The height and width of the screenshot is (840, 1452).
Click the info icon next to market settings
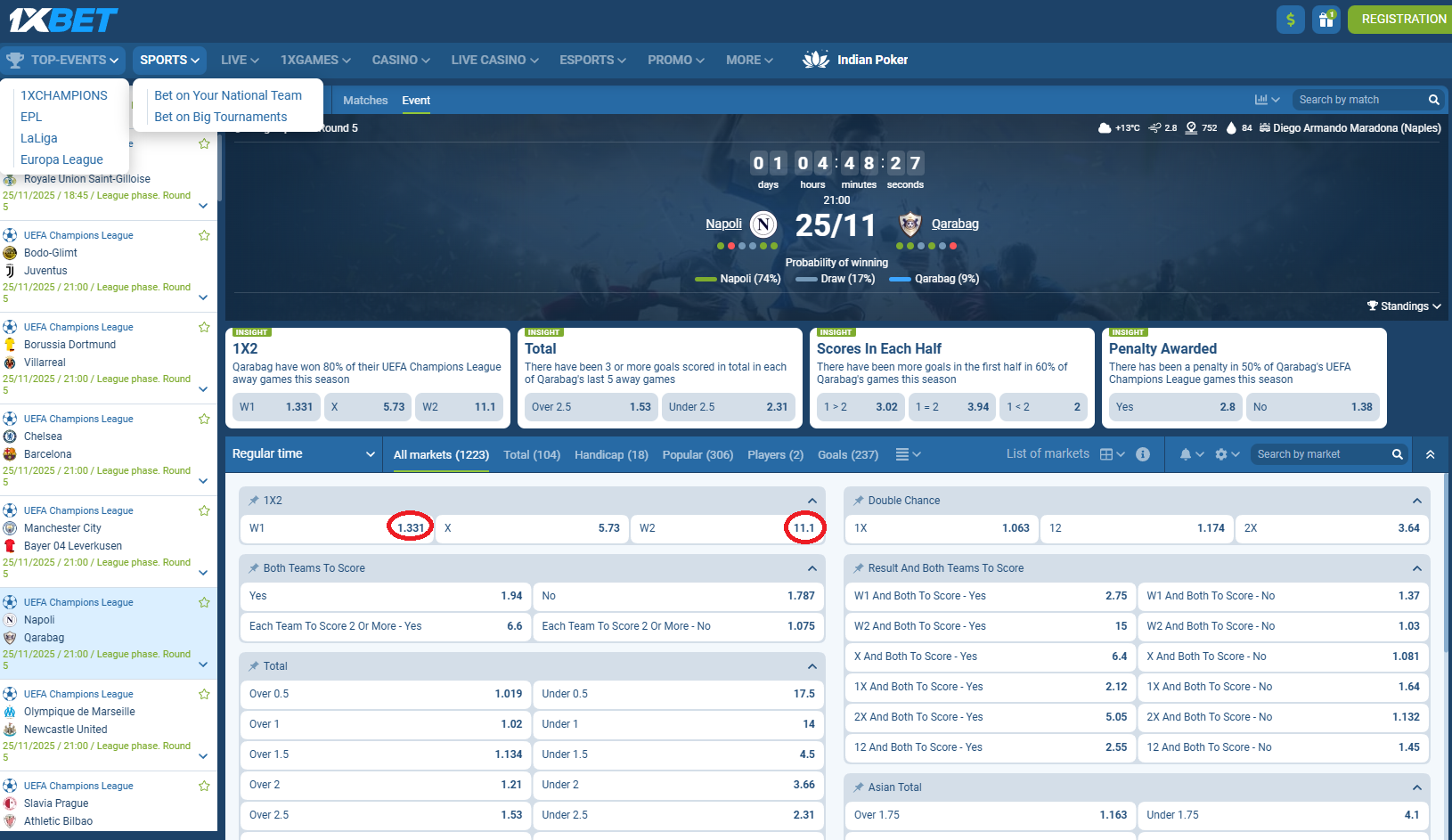(x=1143, y=454)
